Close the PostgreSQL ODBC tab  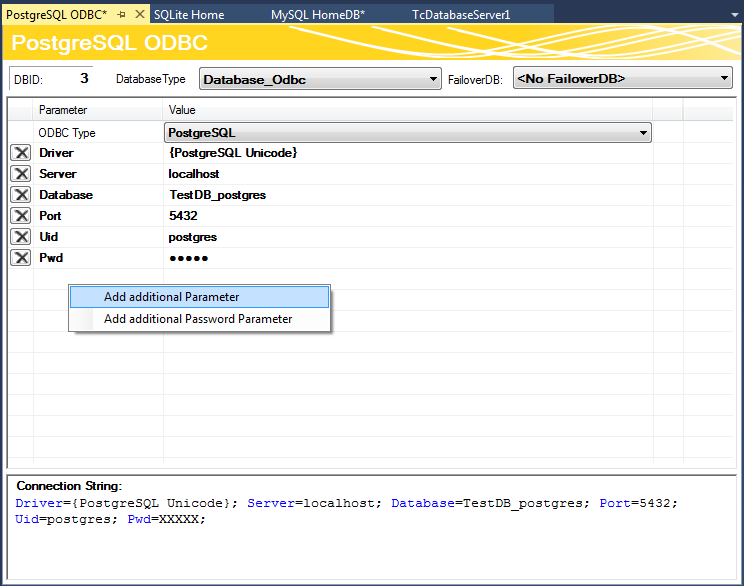click(x=140, y=14)
